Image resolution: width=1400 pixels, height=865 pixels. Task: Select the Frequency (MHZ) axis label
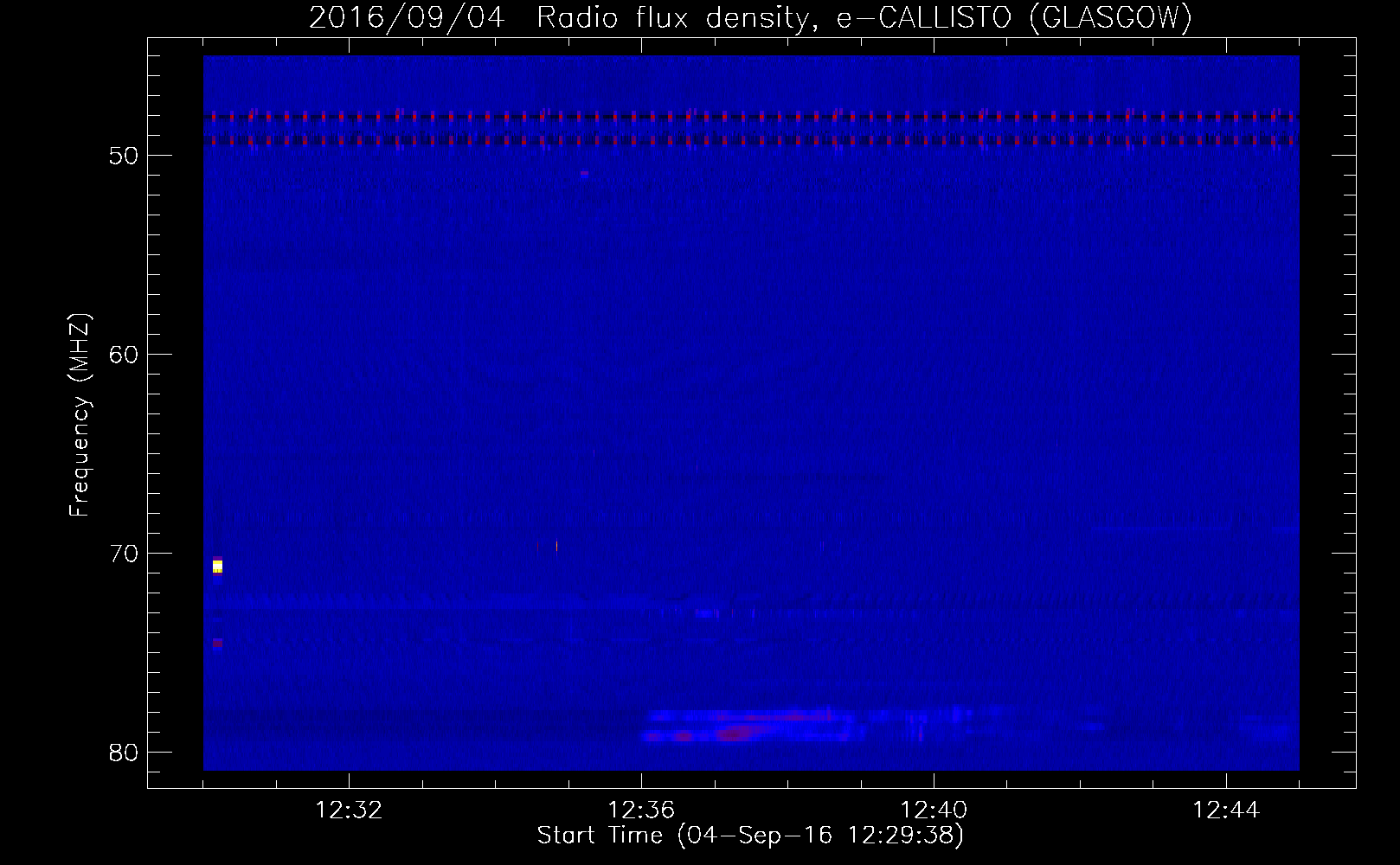(x=80, y=415)
